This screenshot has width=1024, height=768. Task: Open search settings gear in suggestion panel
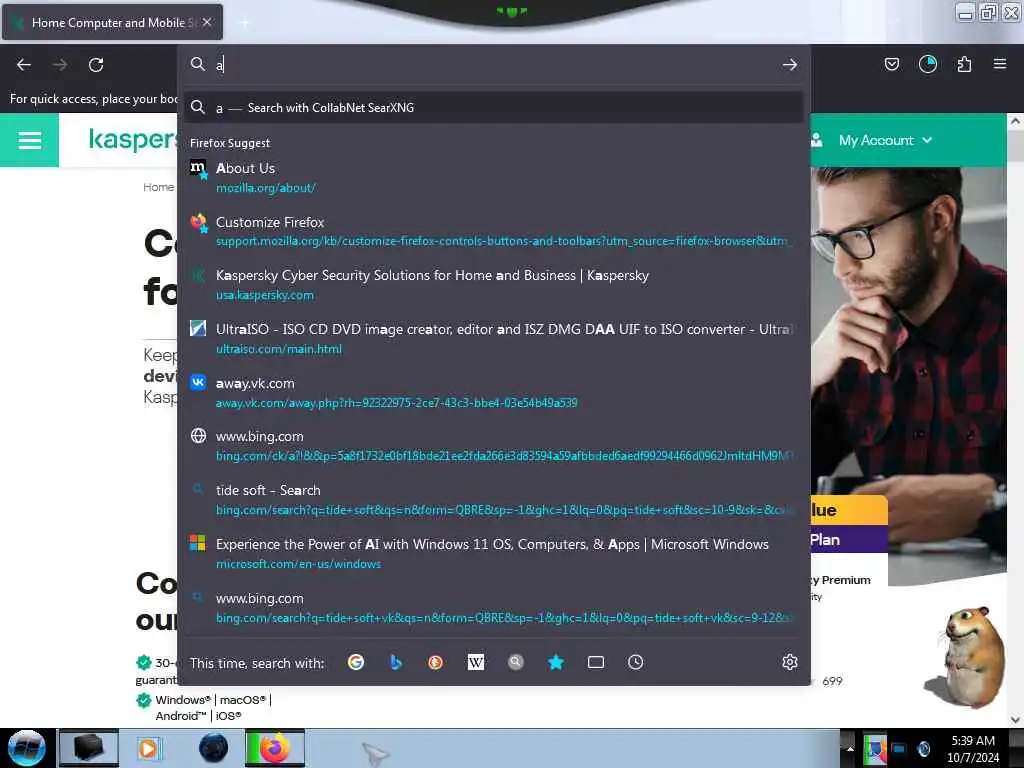click(x=790, y=662)
